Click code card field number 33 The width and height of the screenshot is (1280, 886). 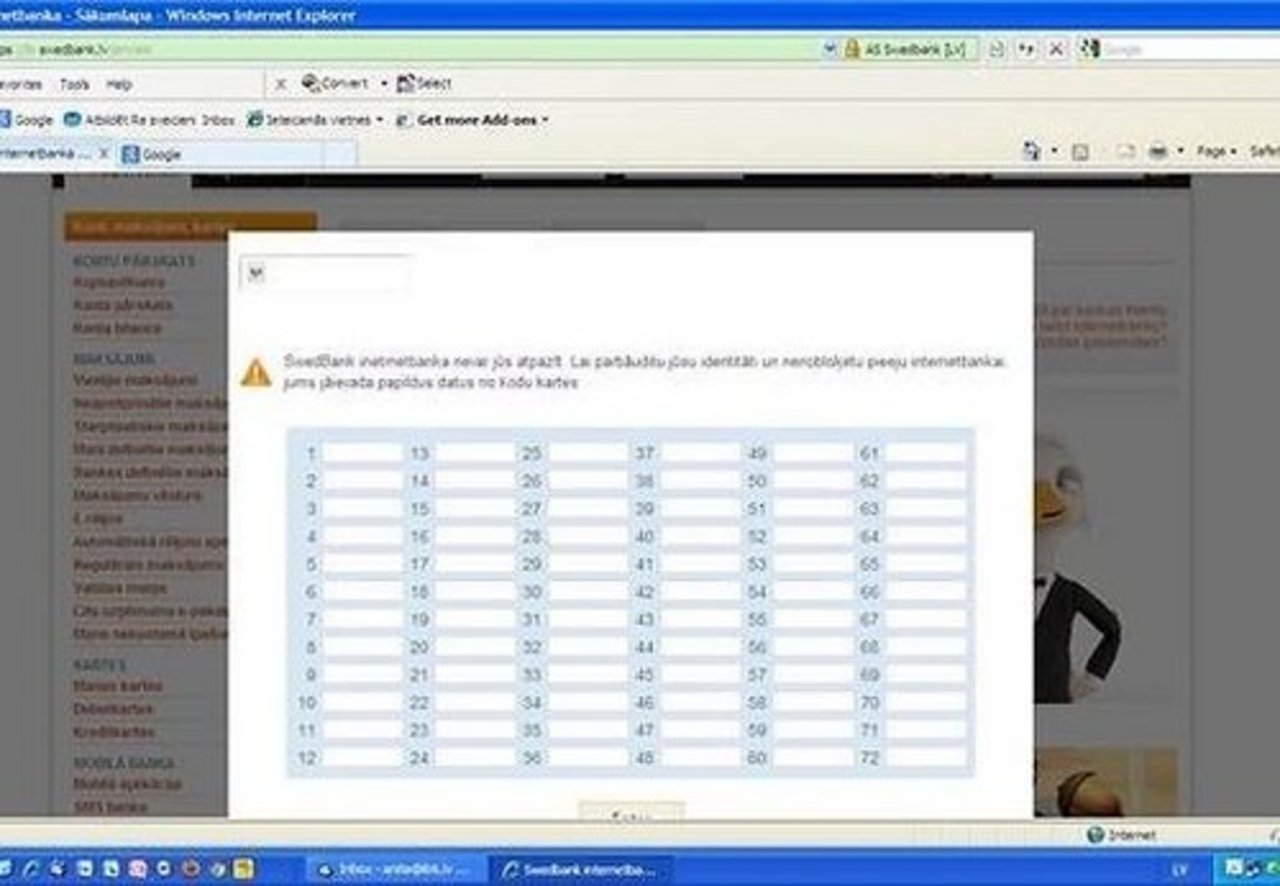pyautogui.click(x=587, y=675)
